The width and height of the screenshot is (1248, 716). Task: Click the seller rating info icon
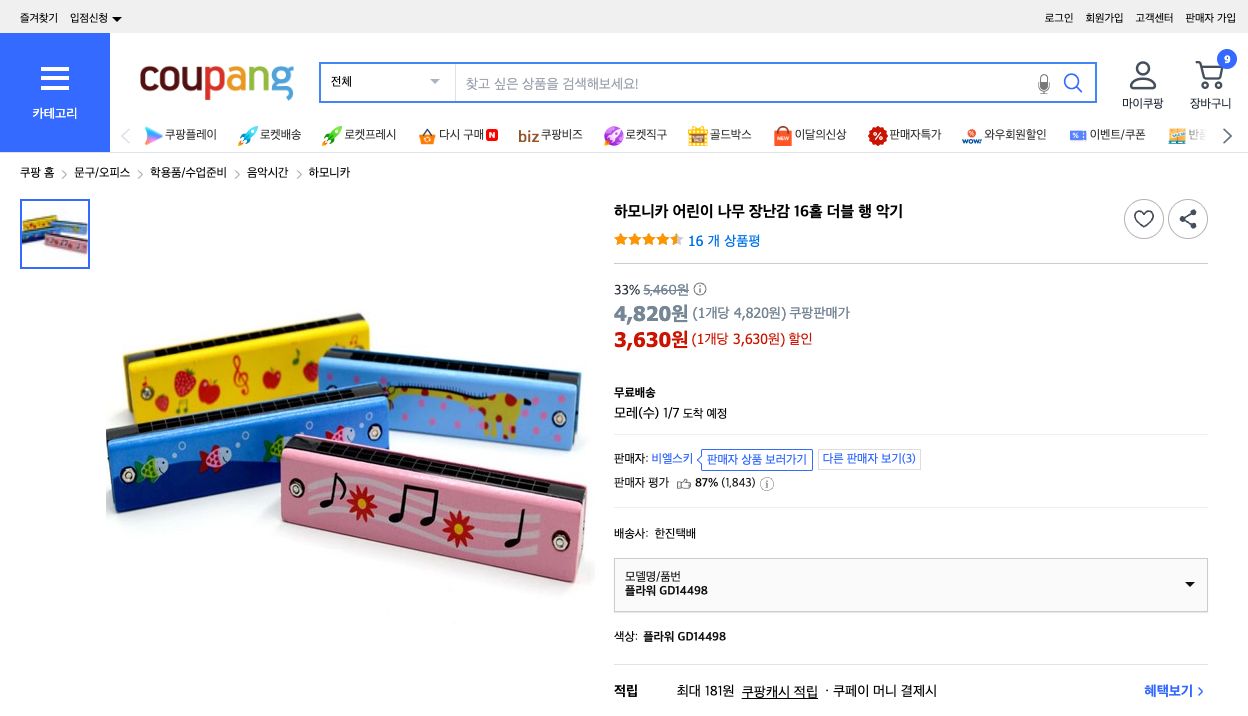[x=766, y=484]
